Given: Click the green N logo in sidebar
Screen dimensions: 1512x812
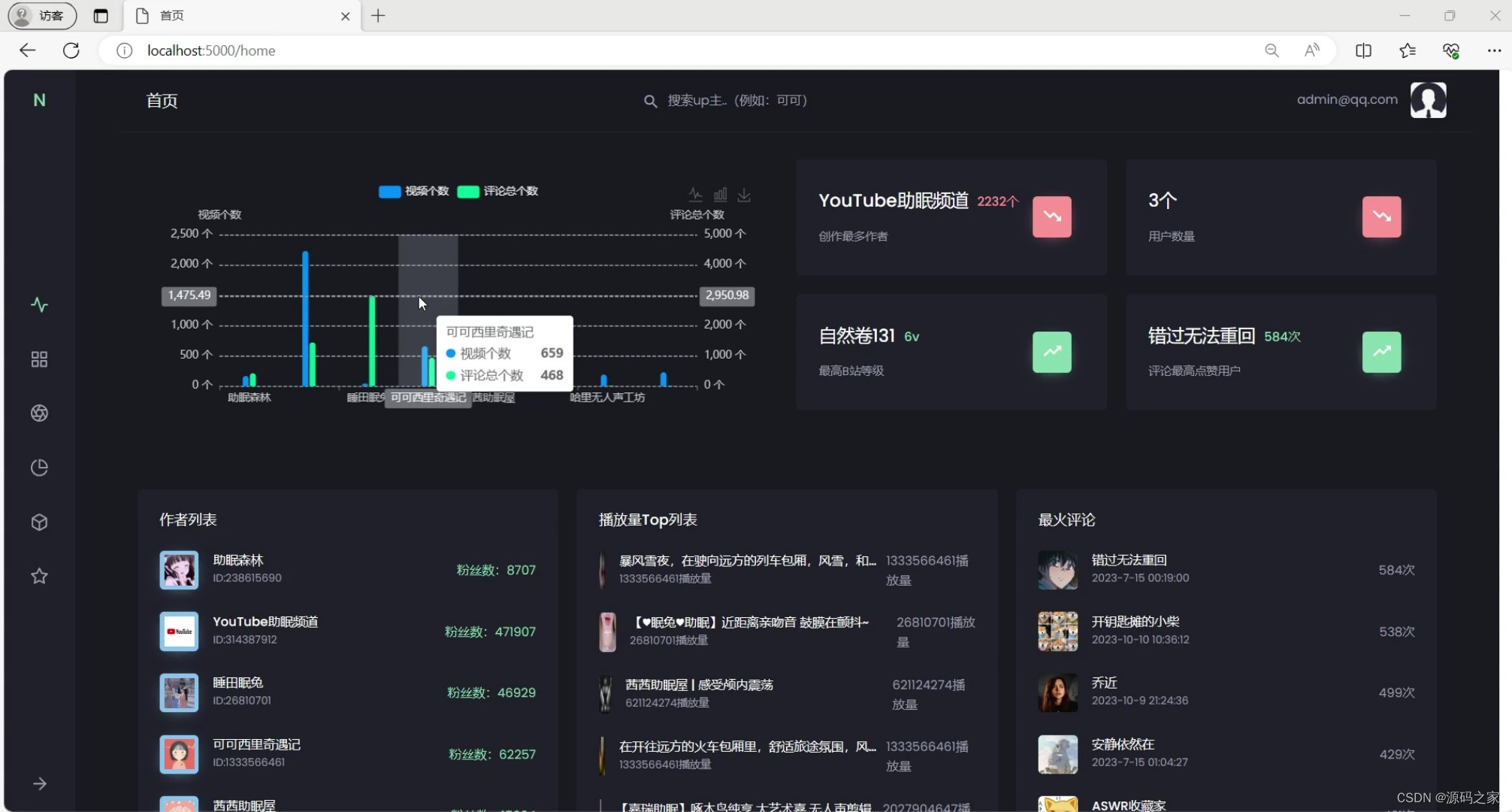Looking at the screenshot, I should [39, 100].
